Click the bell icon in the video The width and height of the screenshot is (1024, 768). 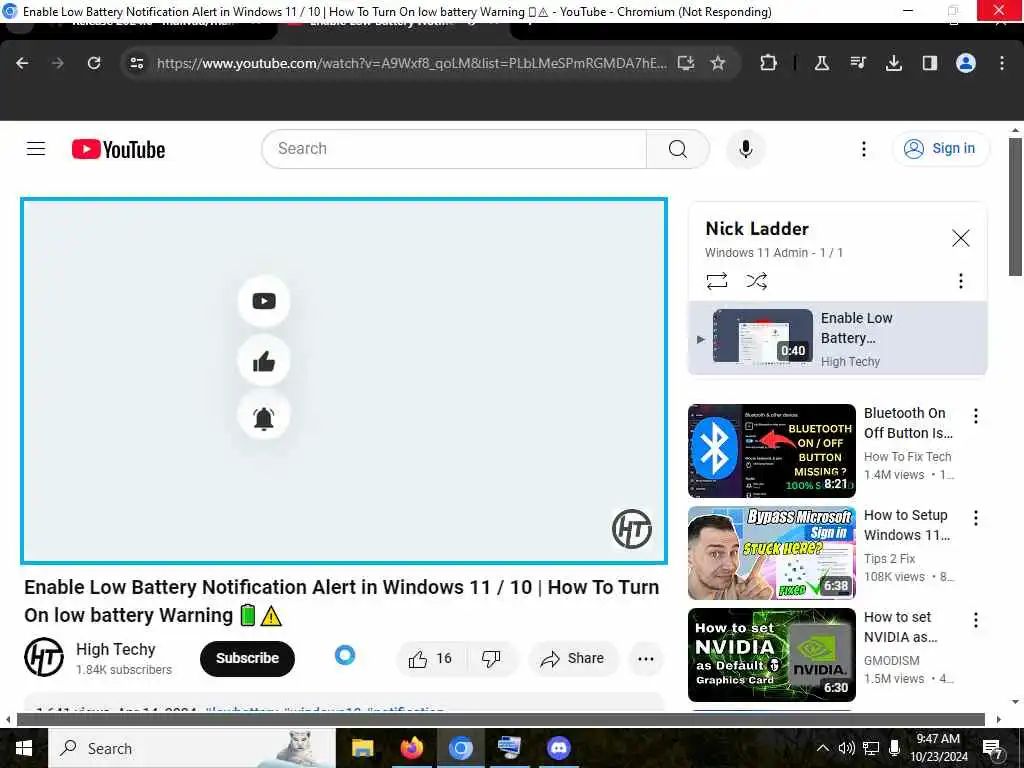(264, 417)
